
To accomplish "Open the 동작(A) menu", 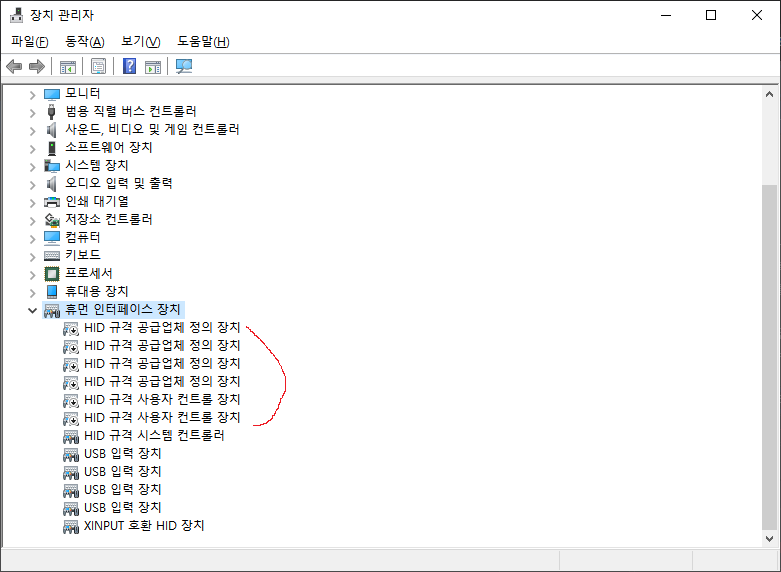I will (x=85, y=41).
